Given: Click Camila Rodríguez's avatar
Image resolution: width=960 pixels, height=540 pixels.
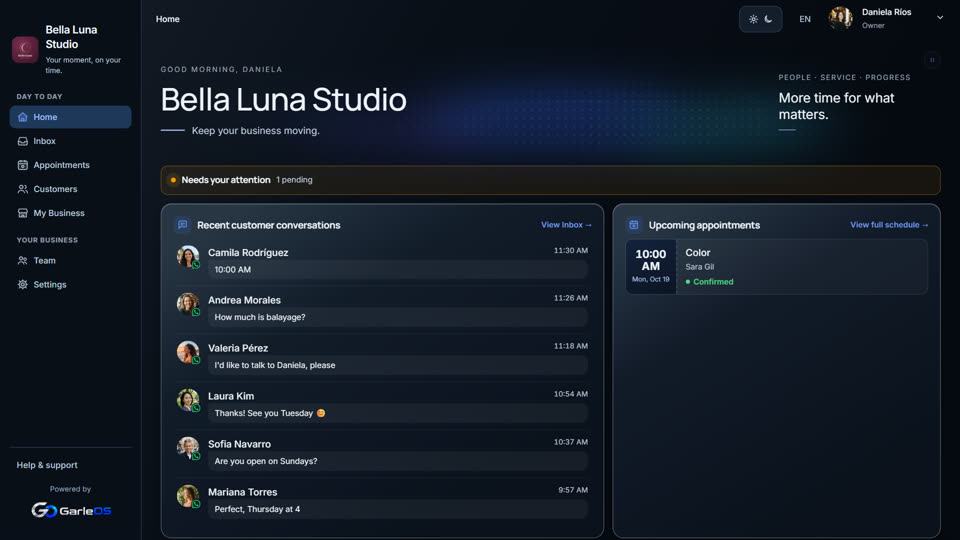Looking at the screenshot, I should 188,256.
